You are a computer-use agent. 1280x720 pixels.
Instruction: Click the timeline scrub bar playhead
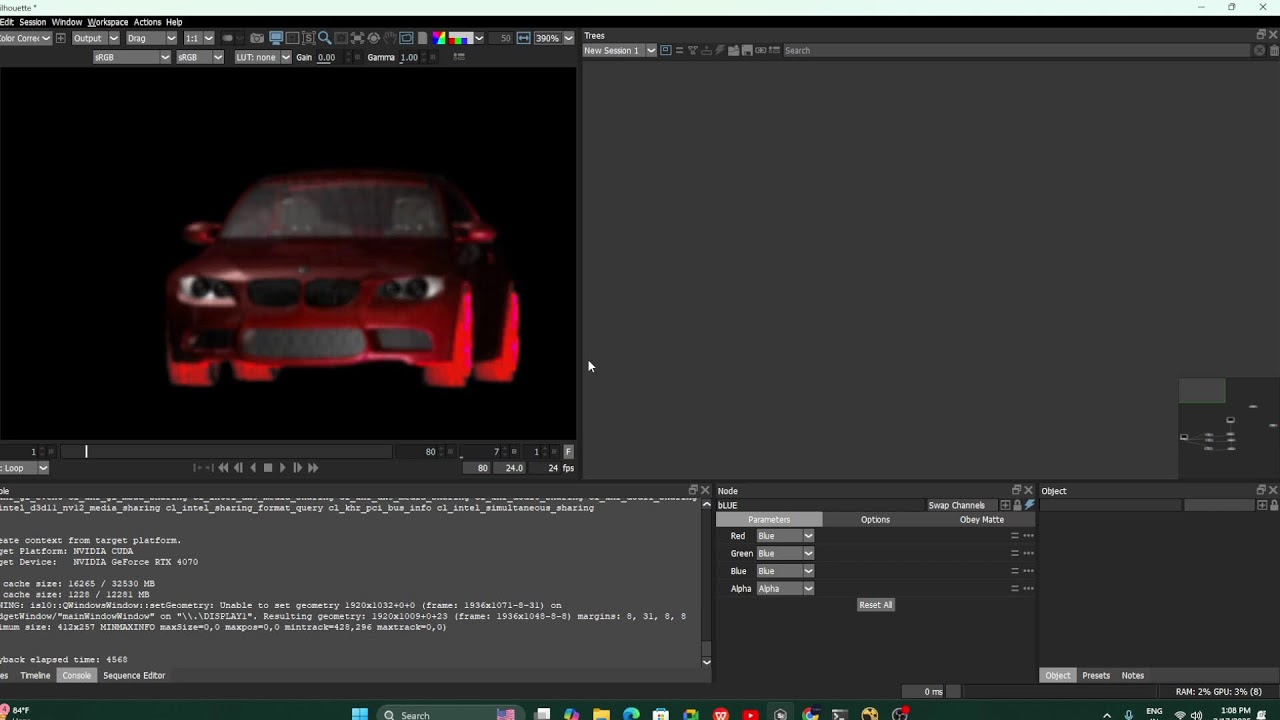[86, 452]
